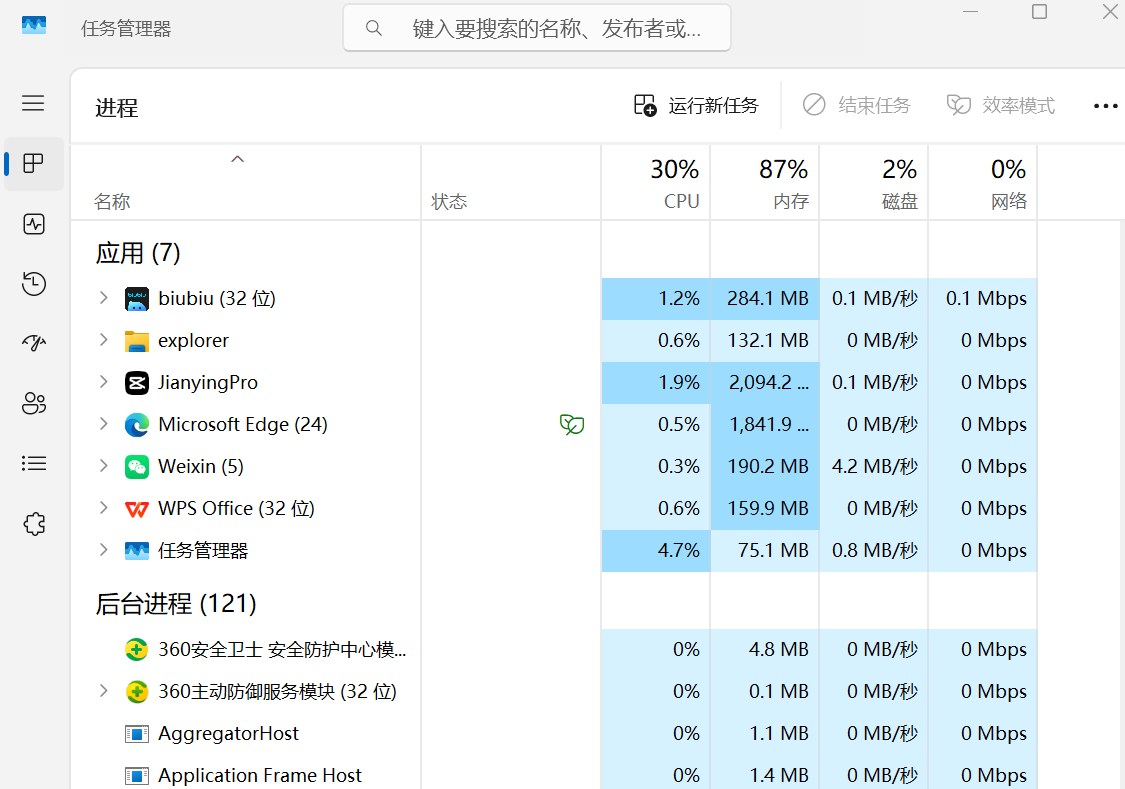The width and height of the screenshot is (1125, 789).
Task: Click 任务管理器 CPU value 4.7%
Action: [x=679, y=550]
